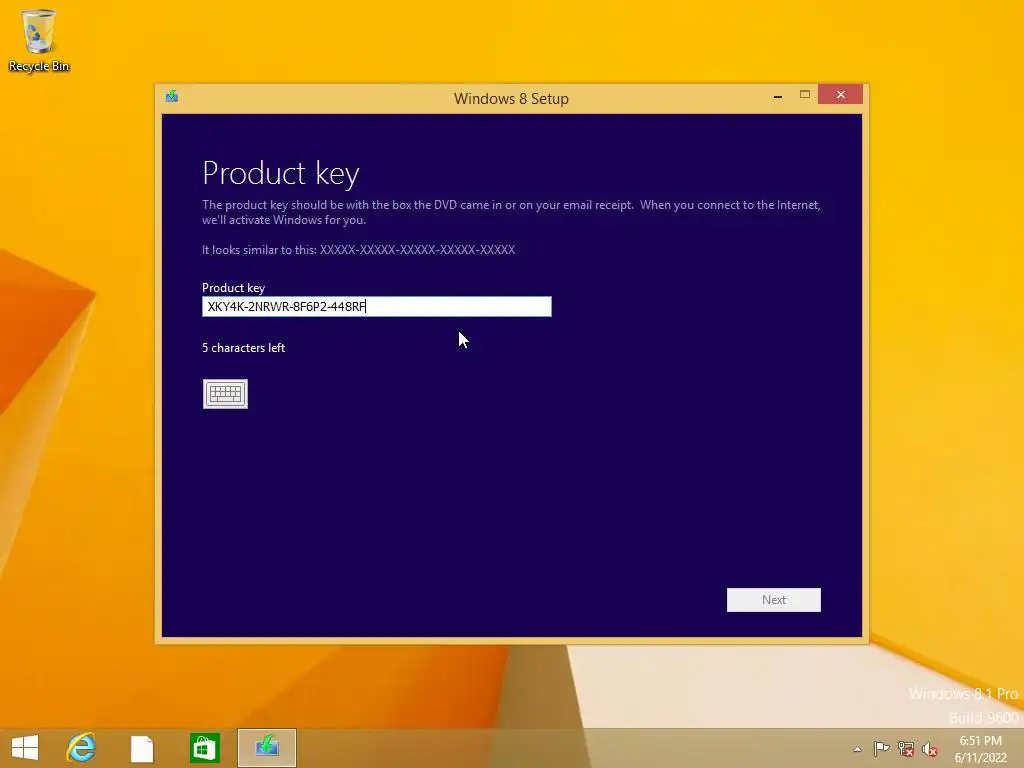Click the Windows 8 Setup title-bar icon
This screenshot has height=768, width=1024.
pos(172,97)
